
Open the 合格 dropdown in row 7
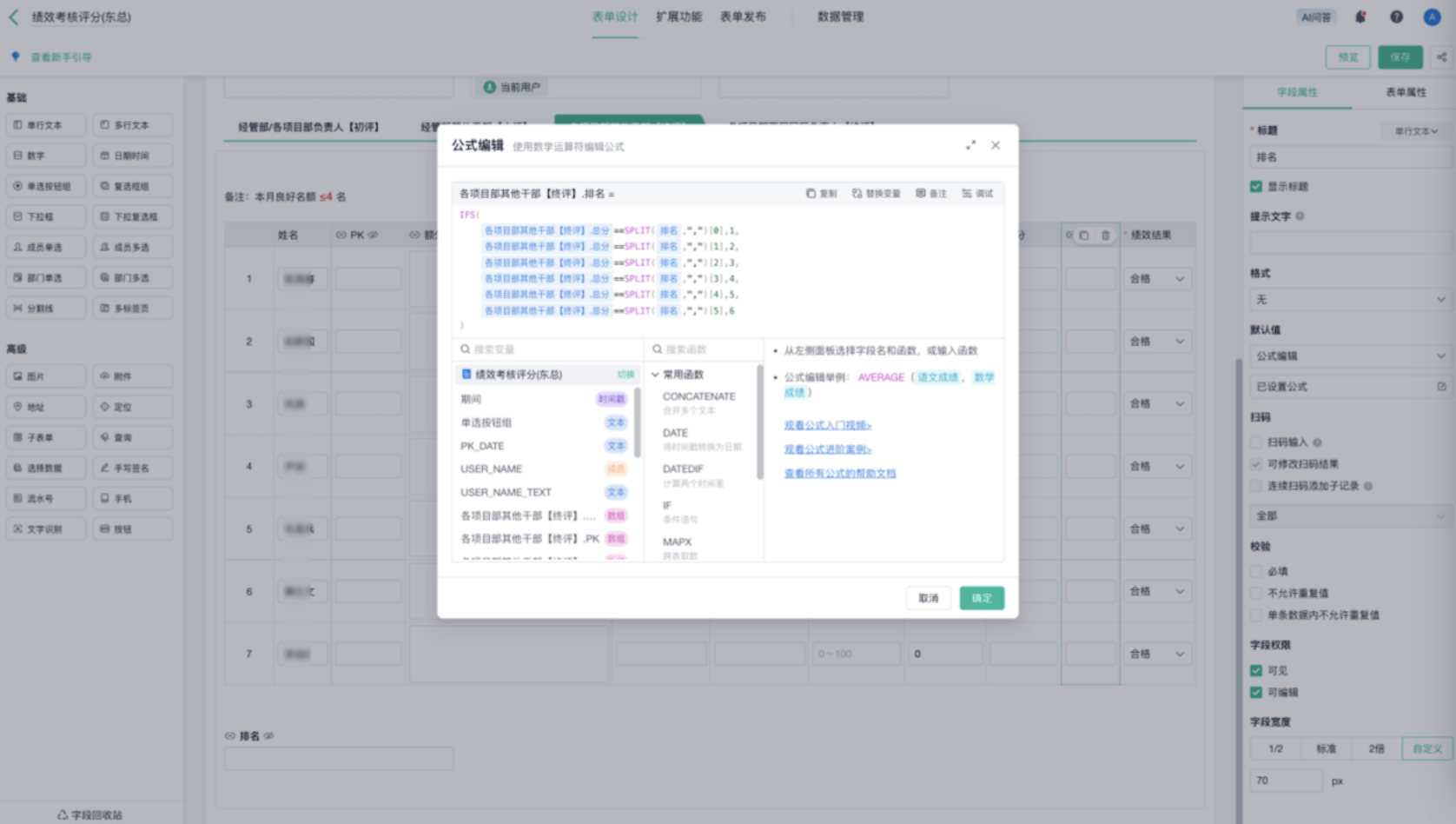pos(1157,654)
